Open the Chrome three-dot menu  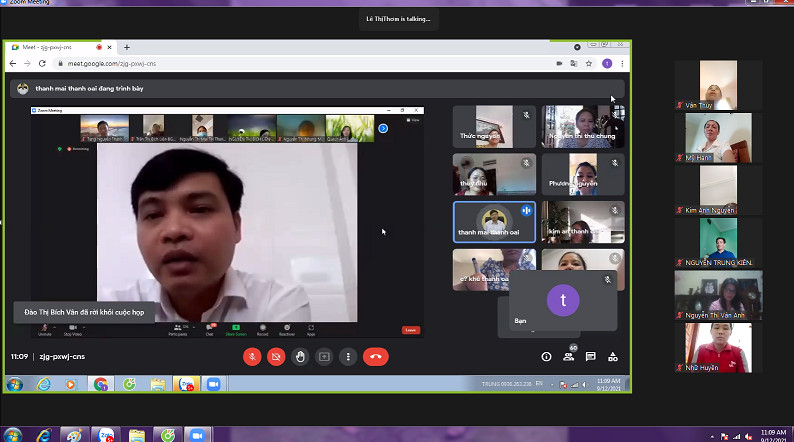(x=620, y=63)
